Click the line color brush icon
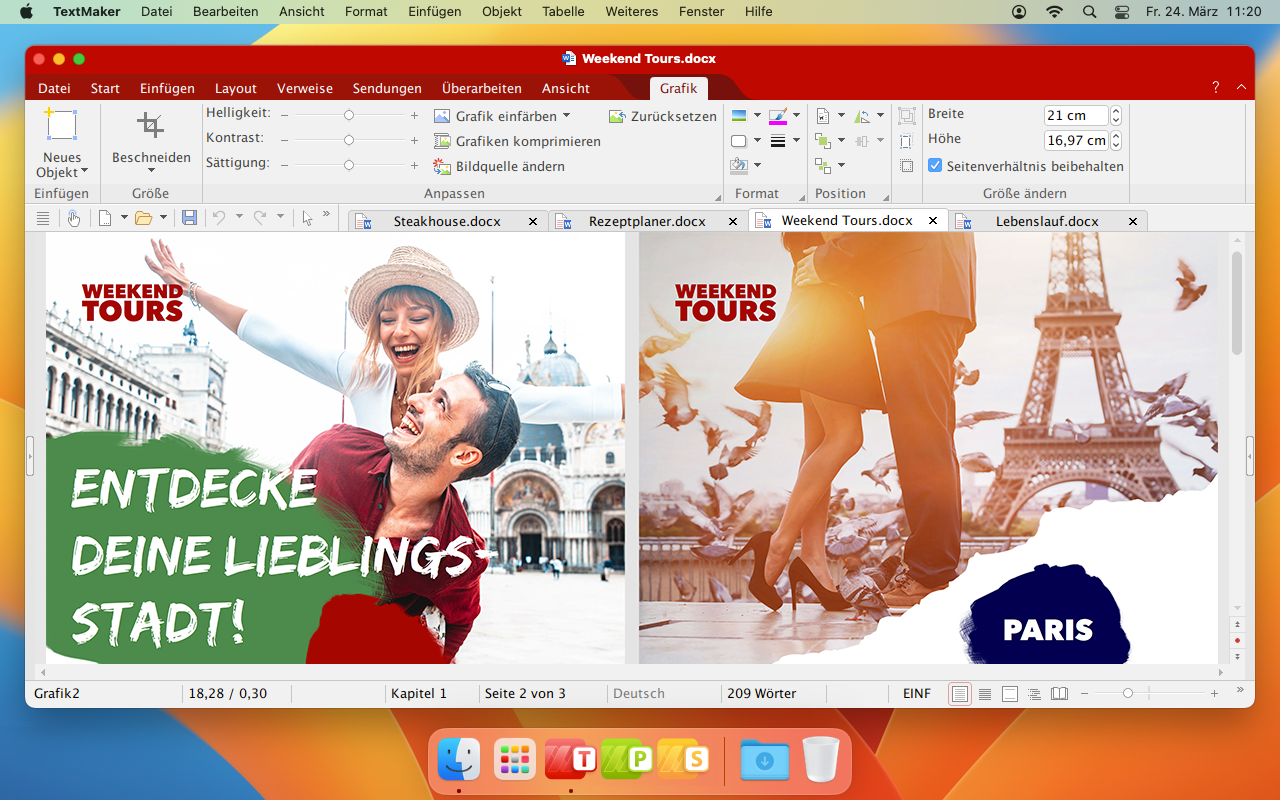 (x=778, y=116)
